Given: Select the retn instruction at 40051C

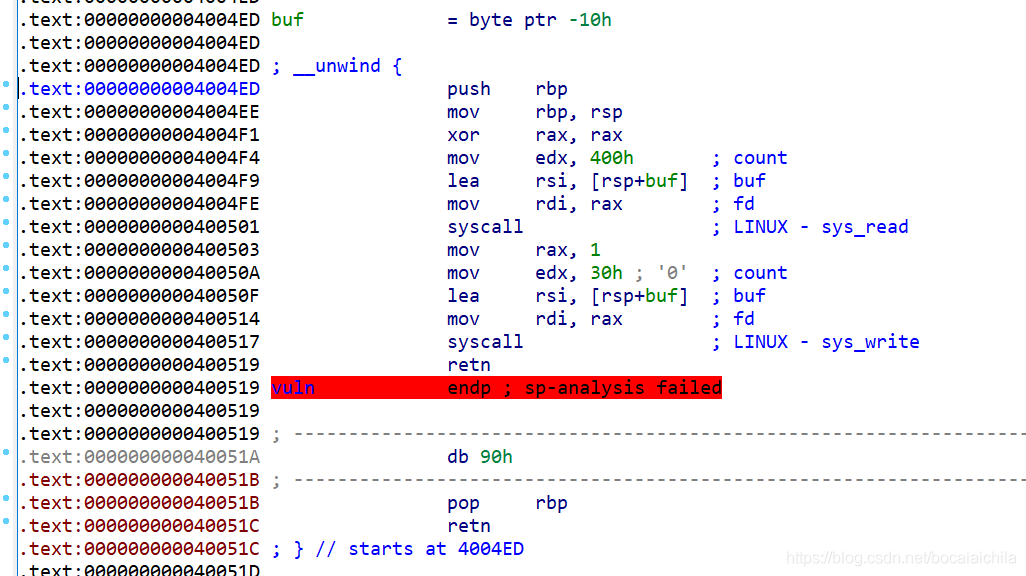Looking at the screenshot, I should click(x=469, y=526).
